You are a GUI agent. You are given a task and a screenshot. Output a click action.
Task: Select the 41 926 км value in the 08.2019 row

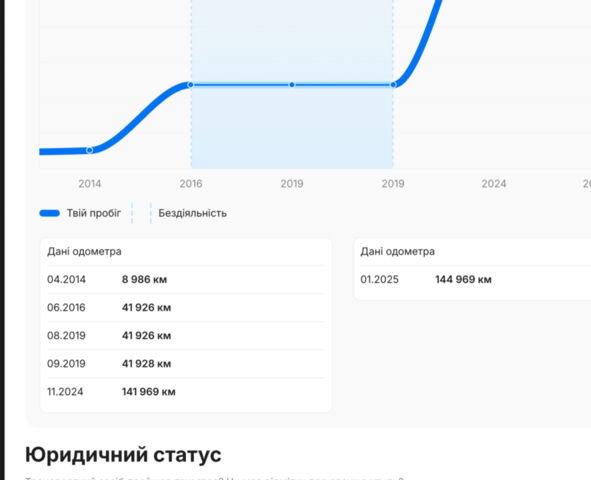(x=146, y=335)
